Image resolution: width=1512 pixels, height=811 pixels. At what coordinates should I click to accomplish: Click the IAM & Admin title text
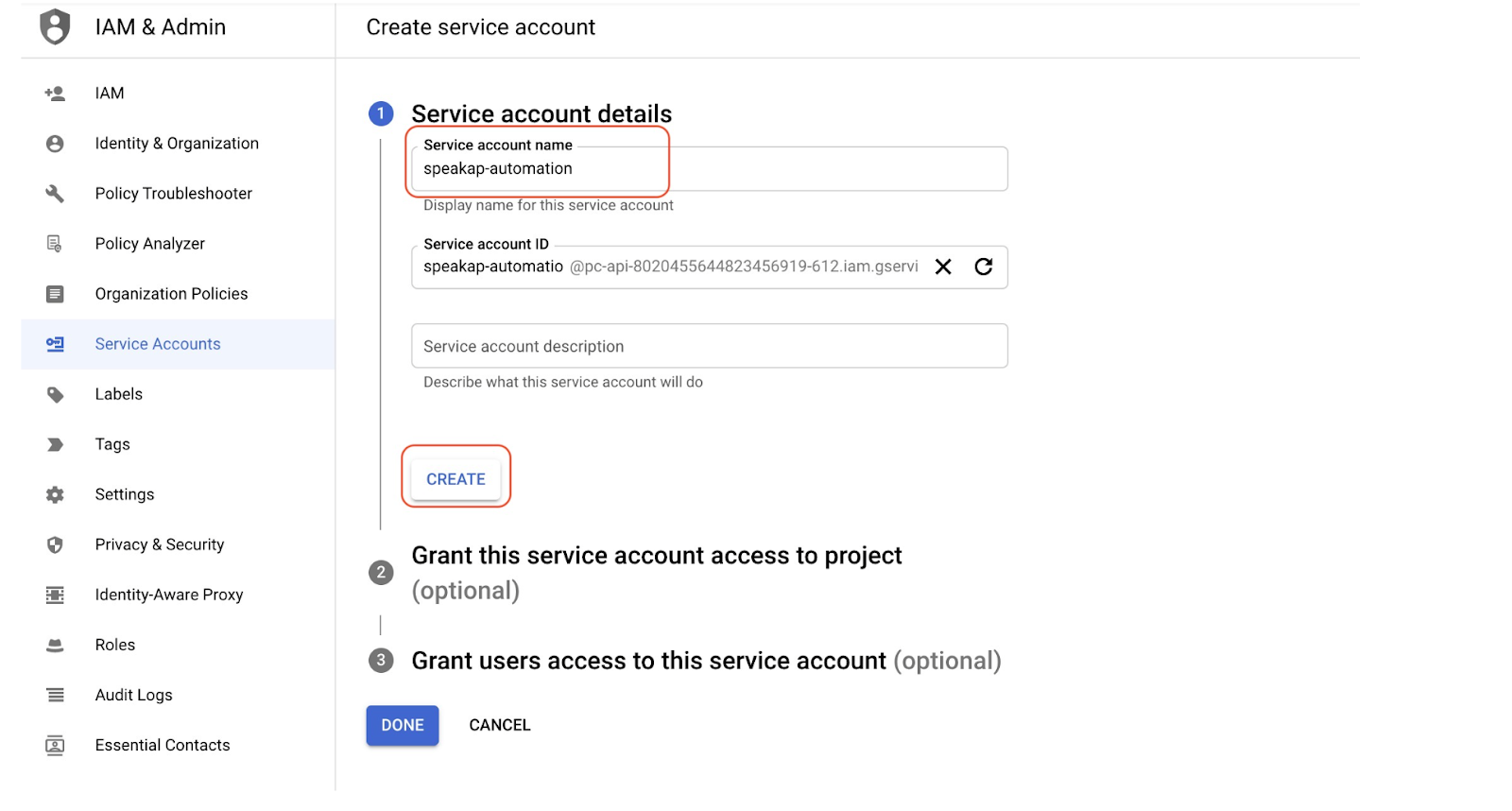(x=161, y=27)
